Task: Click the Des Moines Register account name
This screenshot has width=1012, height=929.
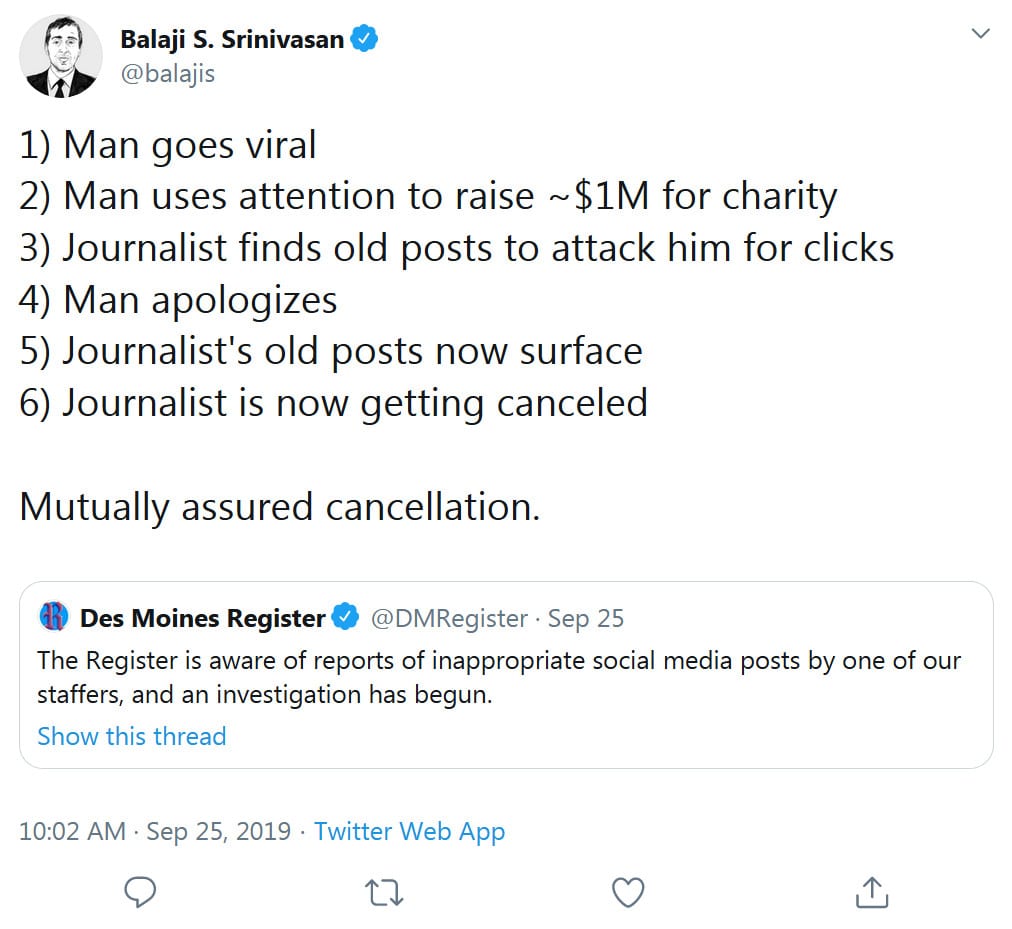Action: (x=202, y=618)
